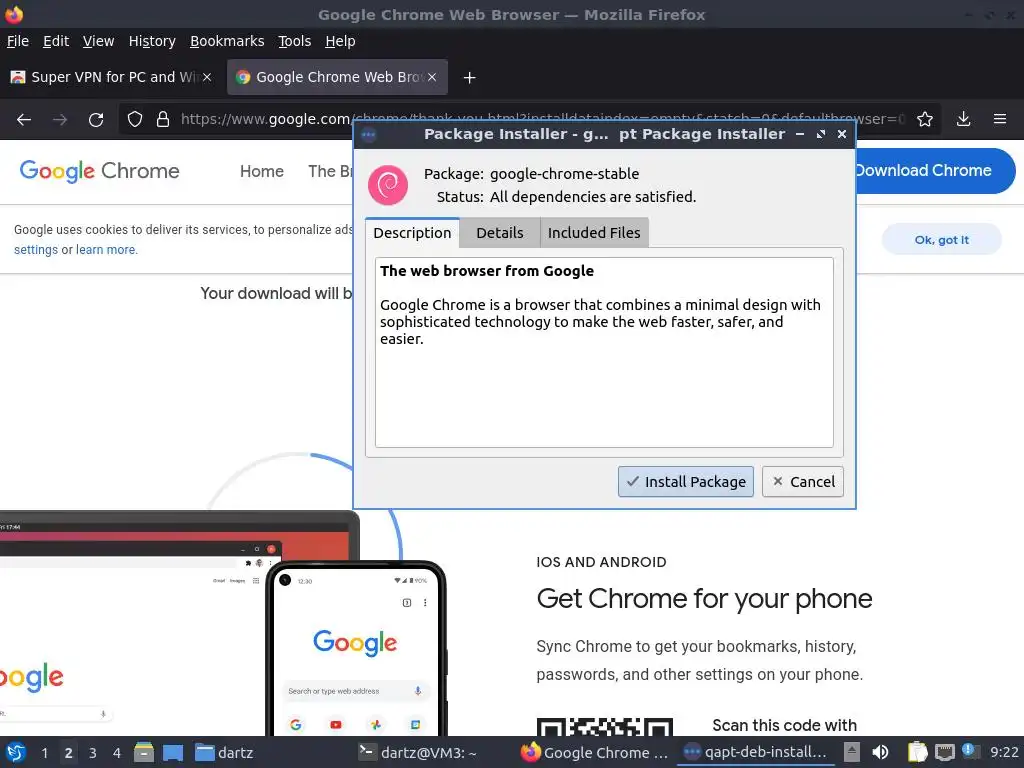
Task: Click the phone mockup image showing Google
Action: [357, 650]
